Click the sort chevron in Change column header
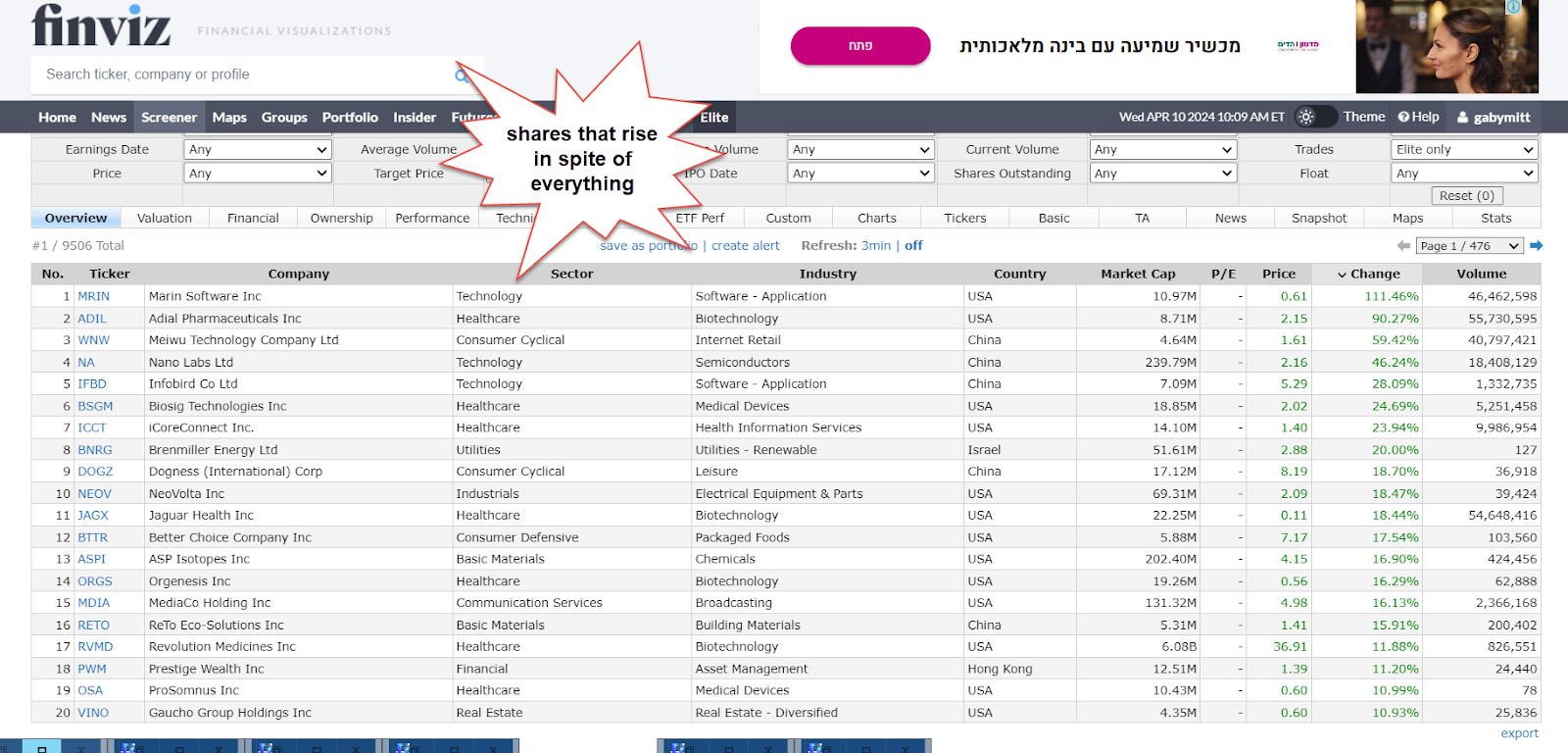This screenshot has height=753, width=1568. 1342,275
